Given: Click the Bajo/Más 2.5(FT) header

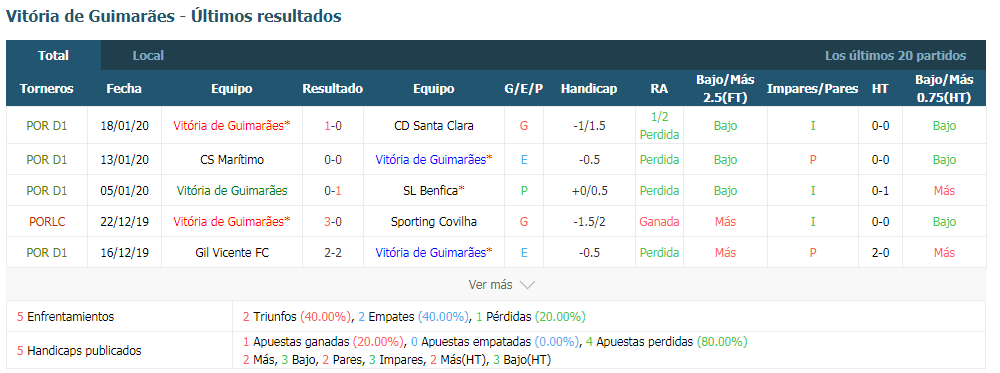Looking at the screenshot, I should [725, 89].
